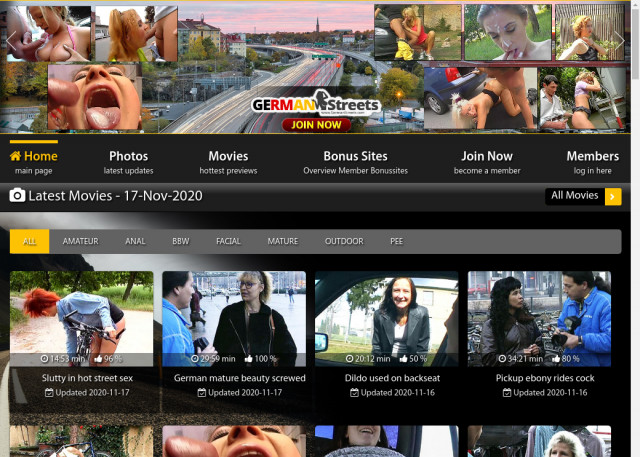
Task: Click the German Streets logo
Action: pyautogui.click(x=316, y=103)
